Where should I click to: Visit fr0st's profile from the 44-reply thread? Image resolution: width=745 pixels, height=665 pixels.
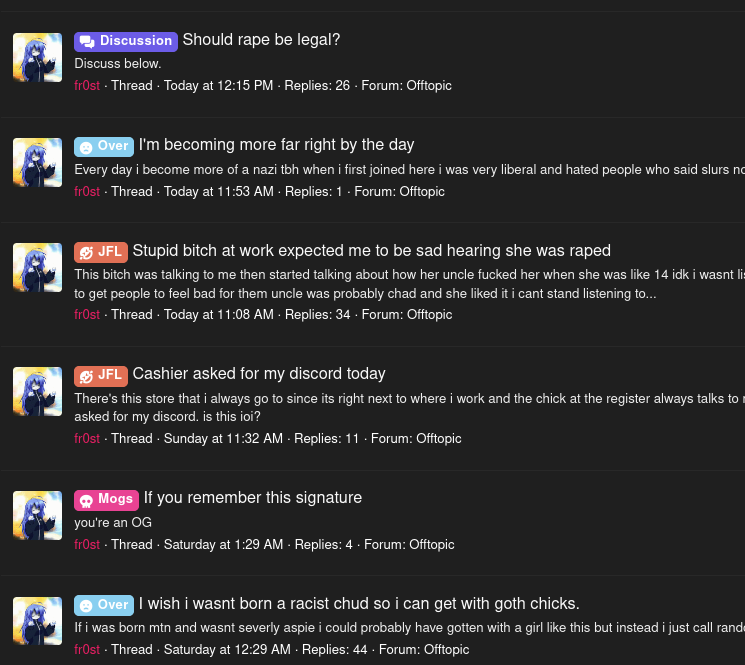point(87,650)
